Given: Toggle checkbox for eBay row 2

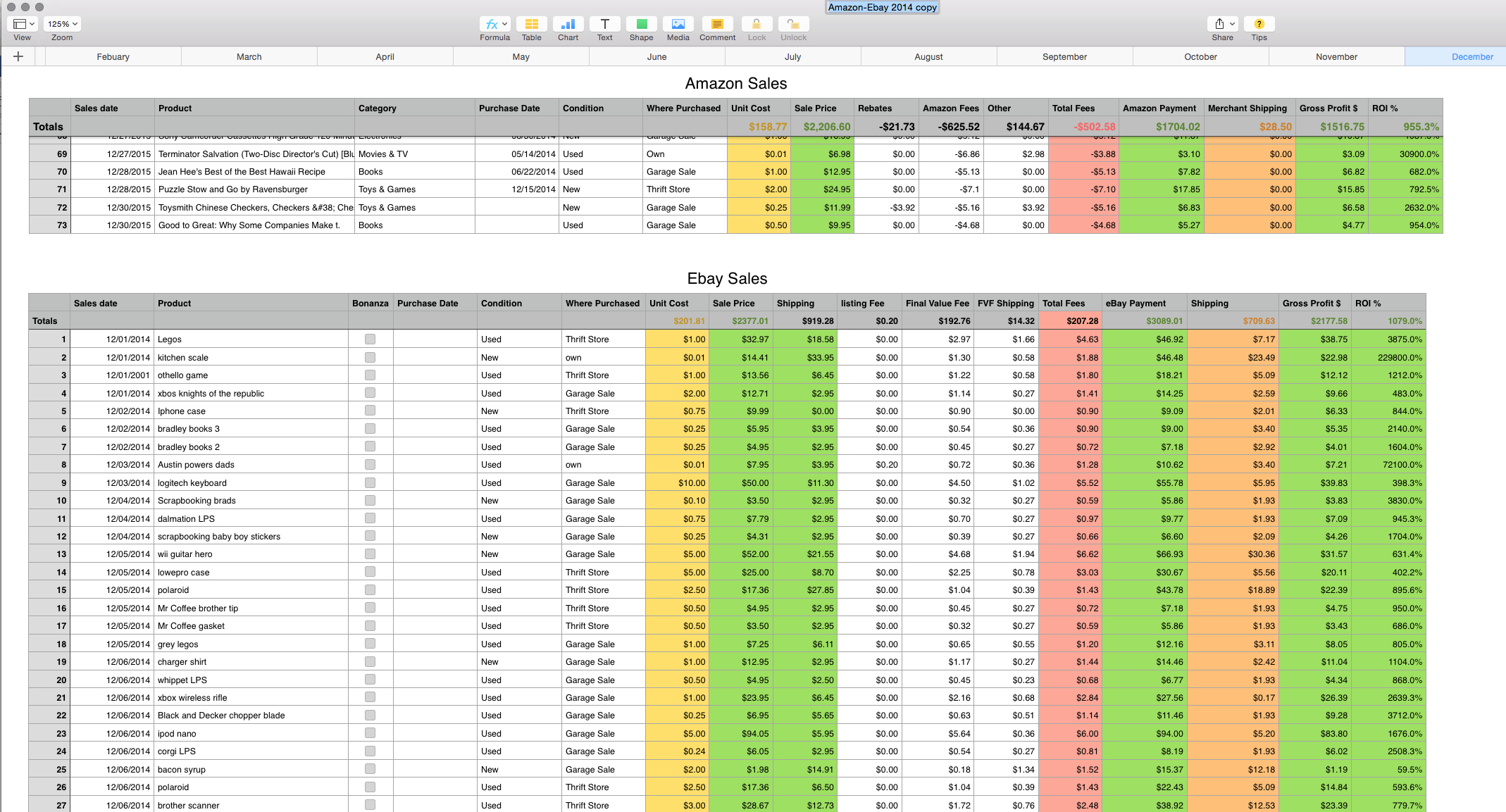Looking at the screenshot, I should point(370,357).
